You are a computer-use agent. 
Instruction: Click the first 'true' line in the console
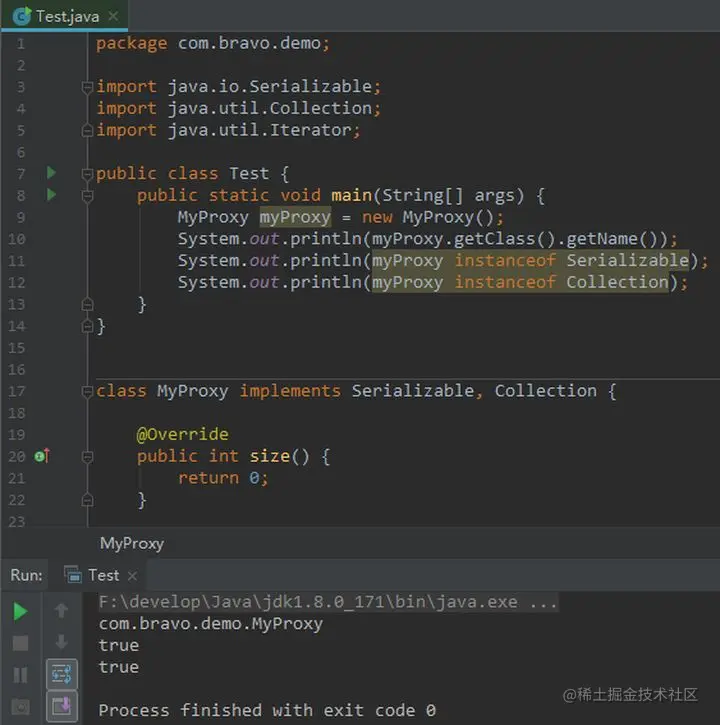point(118,645)
